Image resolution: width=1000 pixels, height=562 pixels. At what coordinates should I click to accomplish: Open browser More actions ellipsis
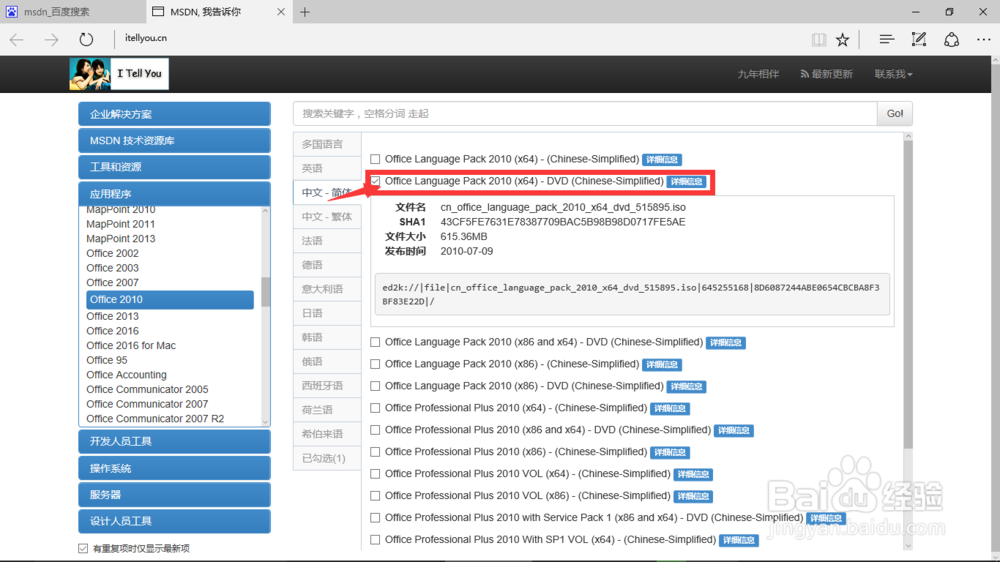[x=983, y=40]
